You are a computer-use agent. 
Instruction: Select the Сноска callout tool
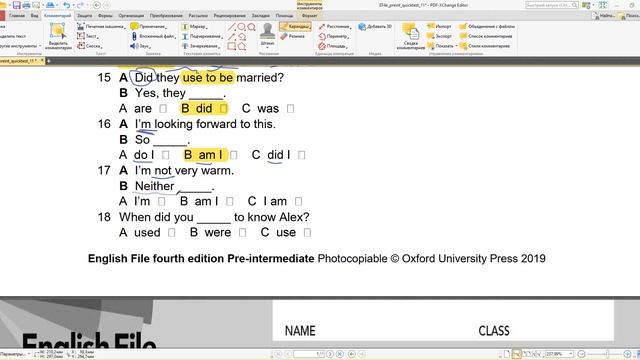point(89,46)
